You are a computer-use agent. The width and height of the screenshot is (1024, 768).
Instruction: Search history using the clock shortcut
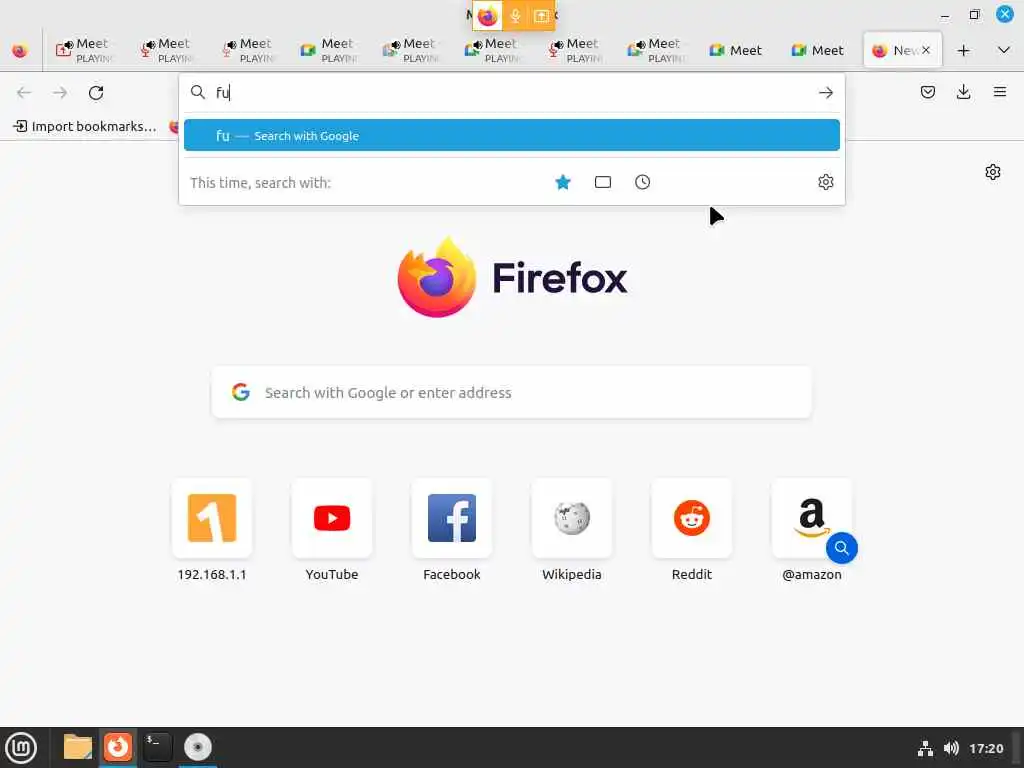coord(643,182)
